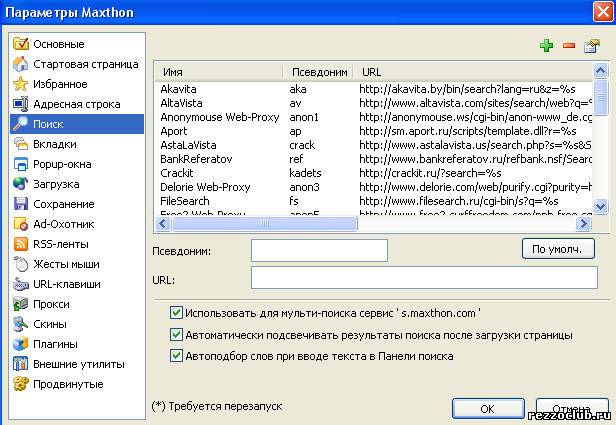This screenshot has width=616, height=425.
Task: Click the horizontal scrollbar thumb
Action: pyautogui.click(x=265, y=224)
